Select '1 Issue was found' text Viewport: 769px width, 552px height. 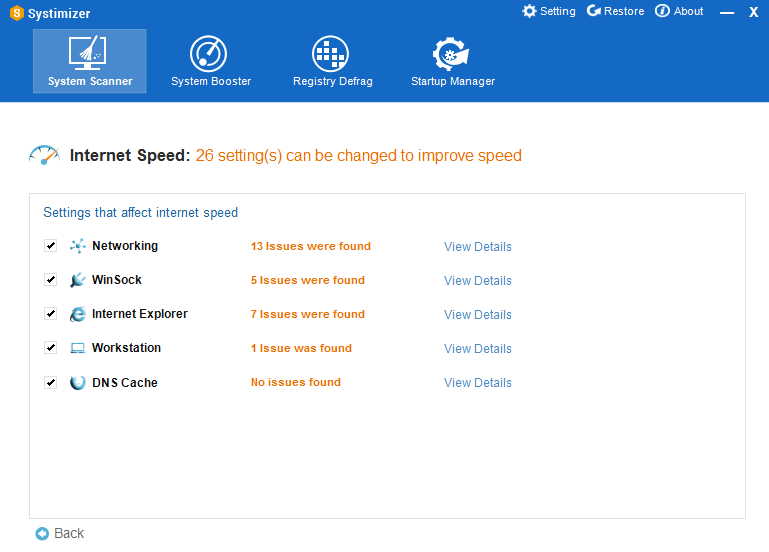(x=302, y=348)
